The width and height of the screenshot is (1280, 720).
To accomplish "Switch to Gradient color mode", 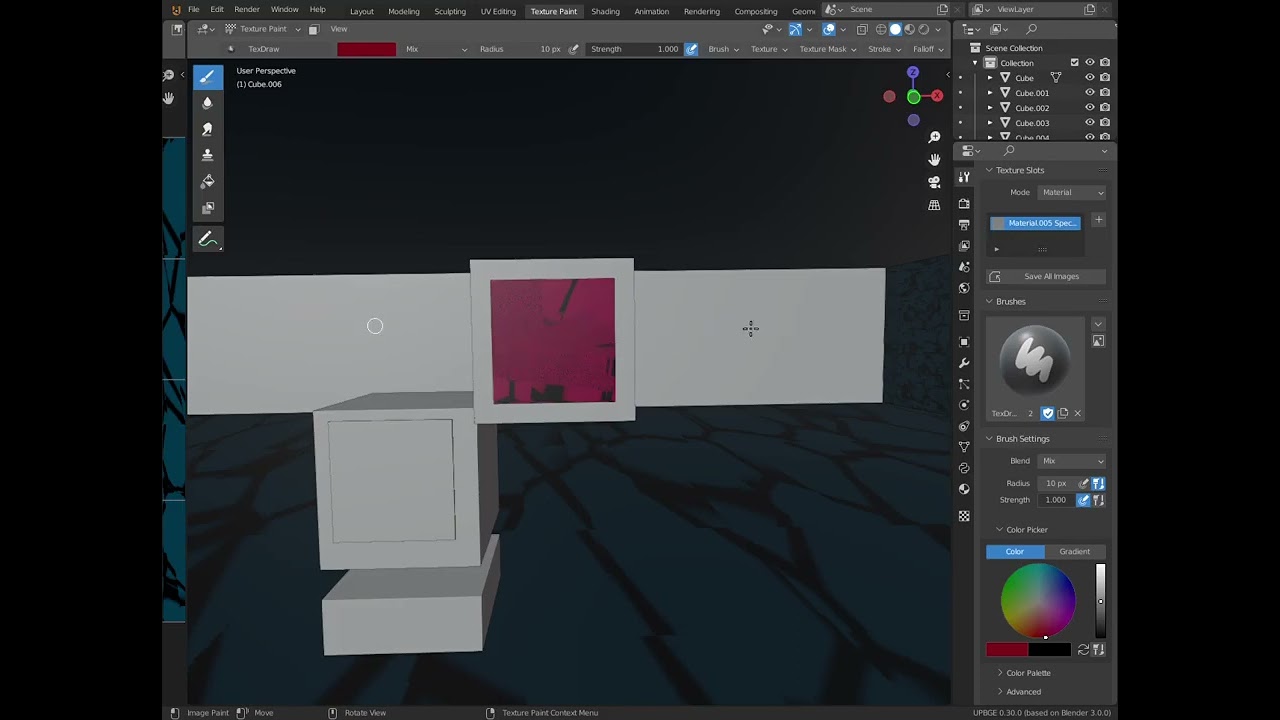I will (1075, 552).
